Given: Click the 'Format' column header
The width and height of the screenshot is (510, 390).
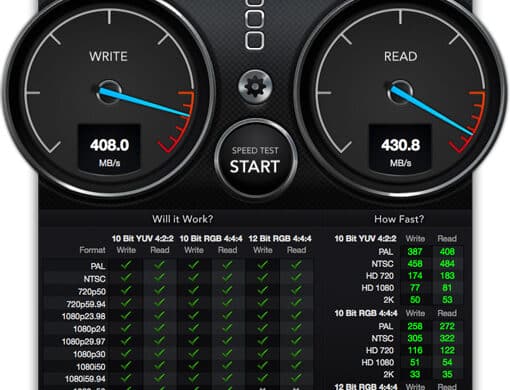Looking at the screenshot, I should (x=92, y=250).
